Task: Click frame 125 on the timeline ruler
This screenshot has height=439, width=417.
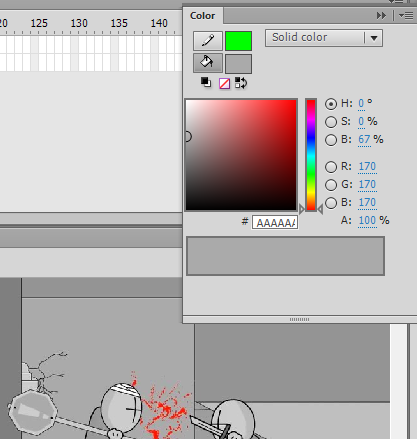Action: click(x=39, y=23)
